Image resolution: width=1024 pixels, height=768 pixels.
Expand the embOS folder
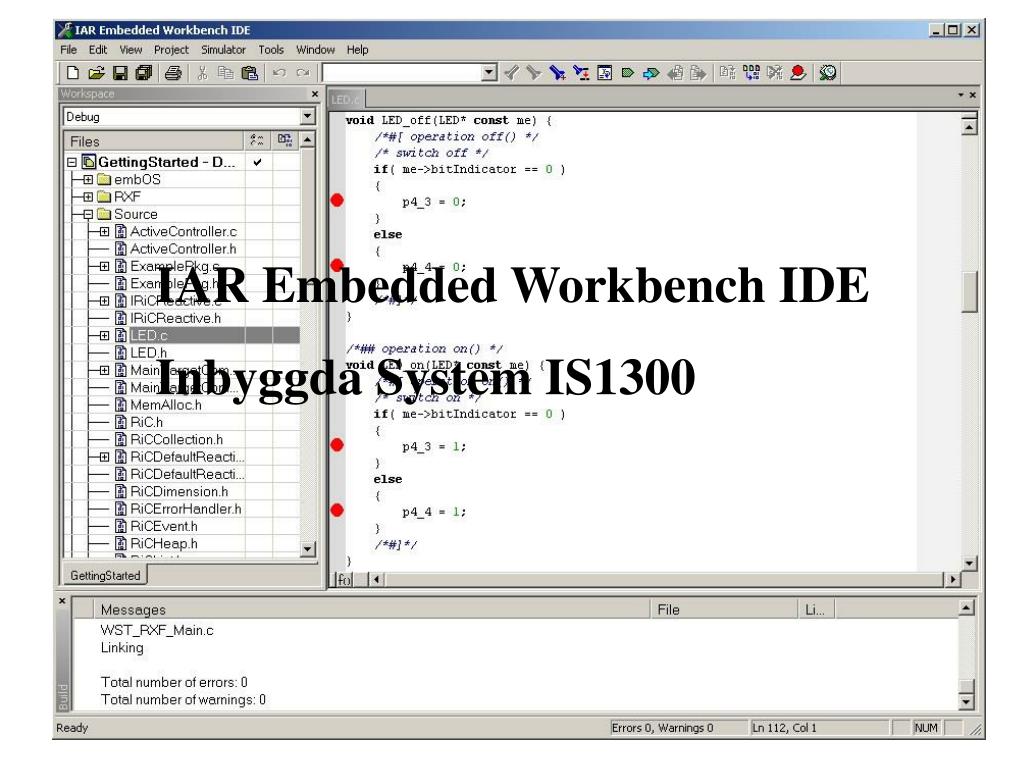click(x=88, y=180)
